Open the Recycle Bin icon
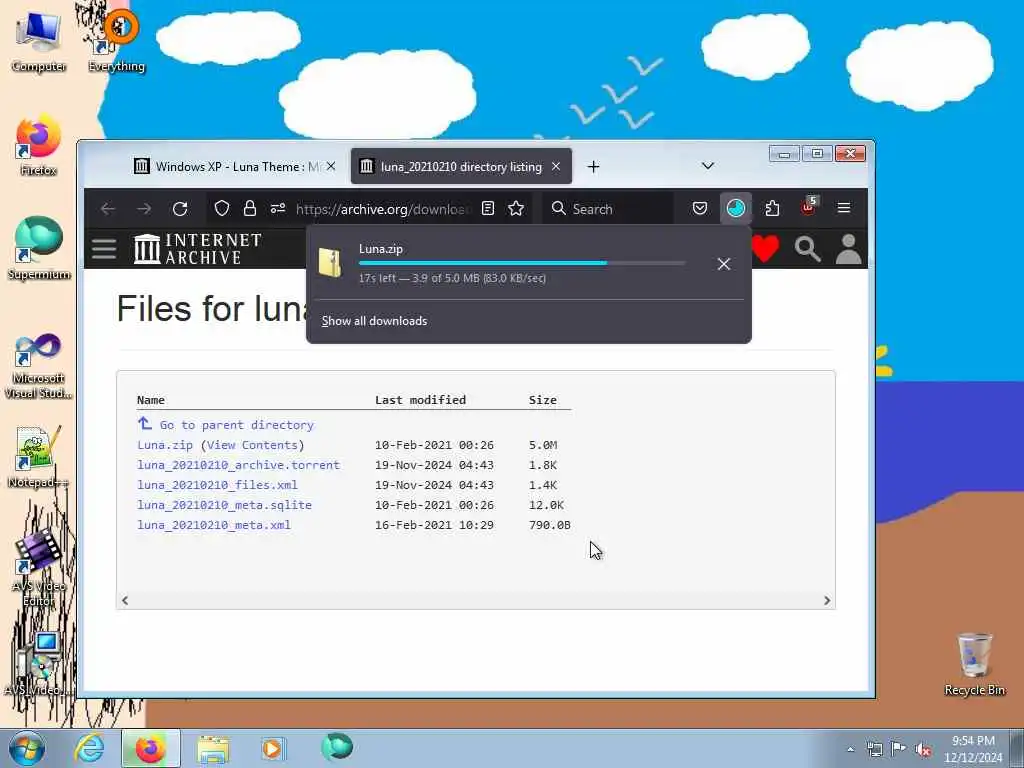 pyautogui.click(x=974, y=664)
